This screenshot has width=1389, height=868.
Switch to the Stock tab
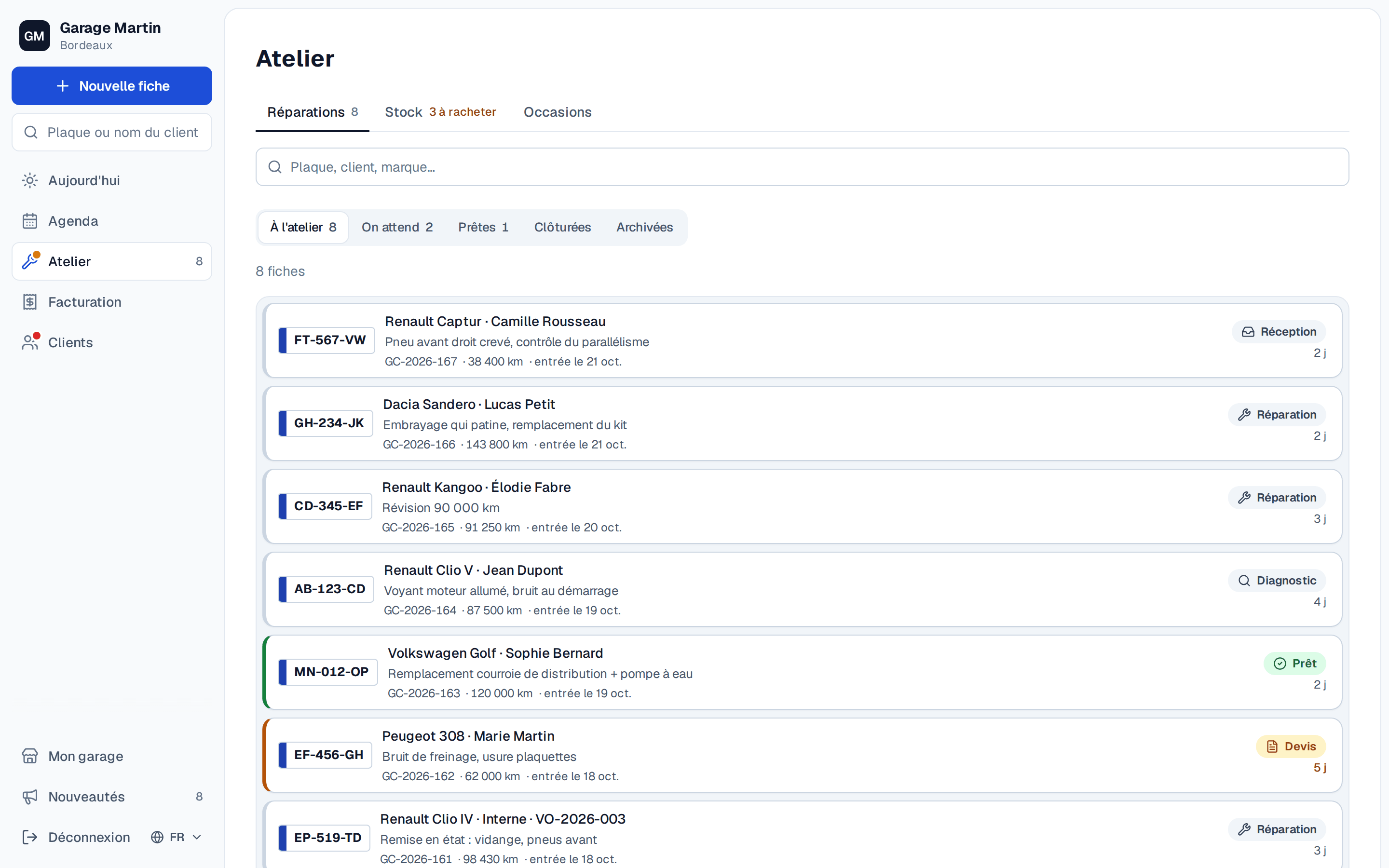point(440,112)
